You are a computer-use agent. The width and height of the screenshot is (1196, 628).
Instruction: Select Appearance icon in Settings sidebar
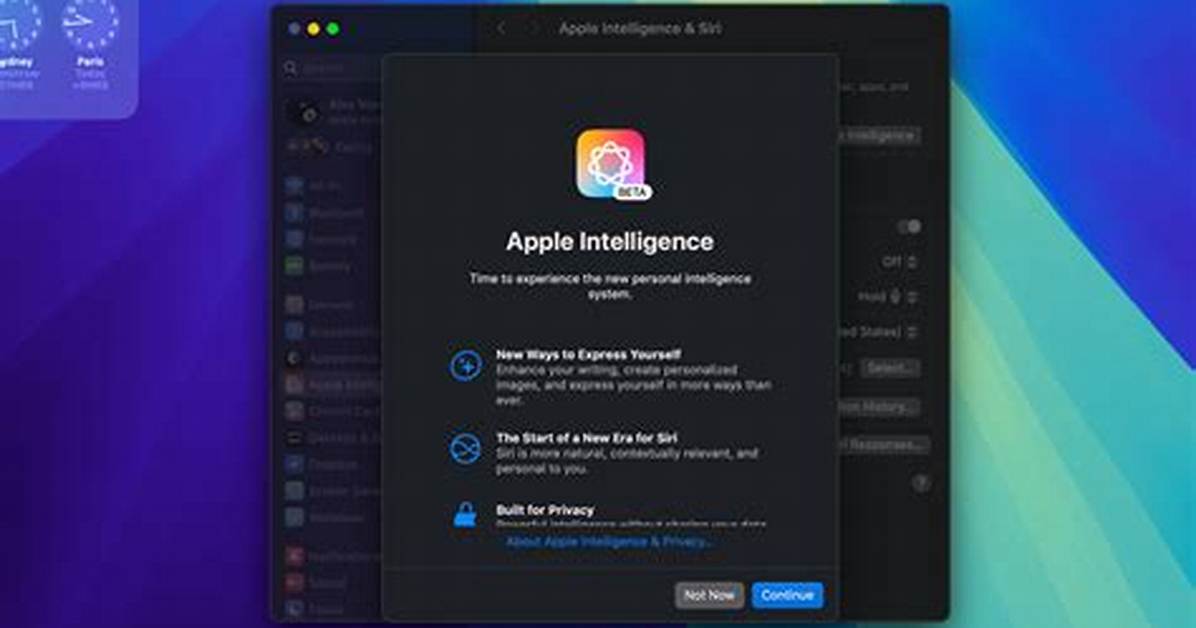pyautogui.click(x=294, y=358)
